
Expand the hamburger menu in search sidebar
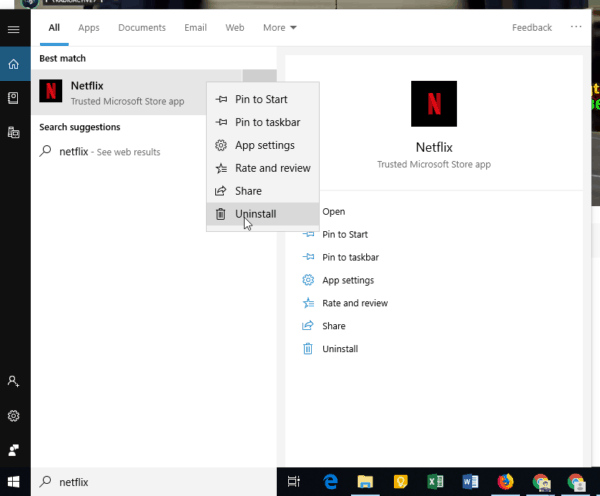(13, 29)
